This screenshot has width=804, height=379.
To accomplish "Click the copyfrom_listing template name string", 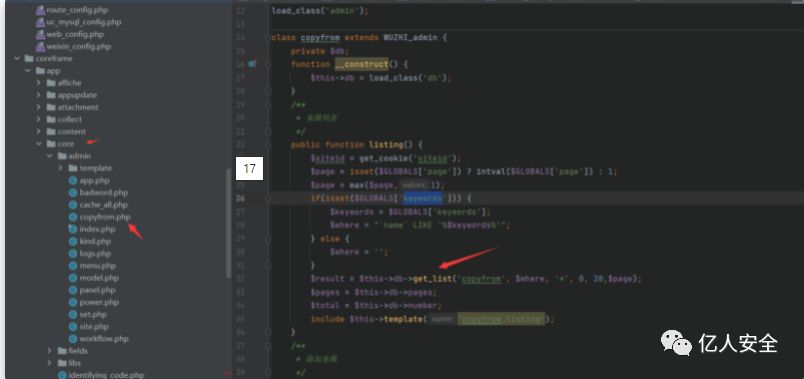I will (x=501, y=319).
